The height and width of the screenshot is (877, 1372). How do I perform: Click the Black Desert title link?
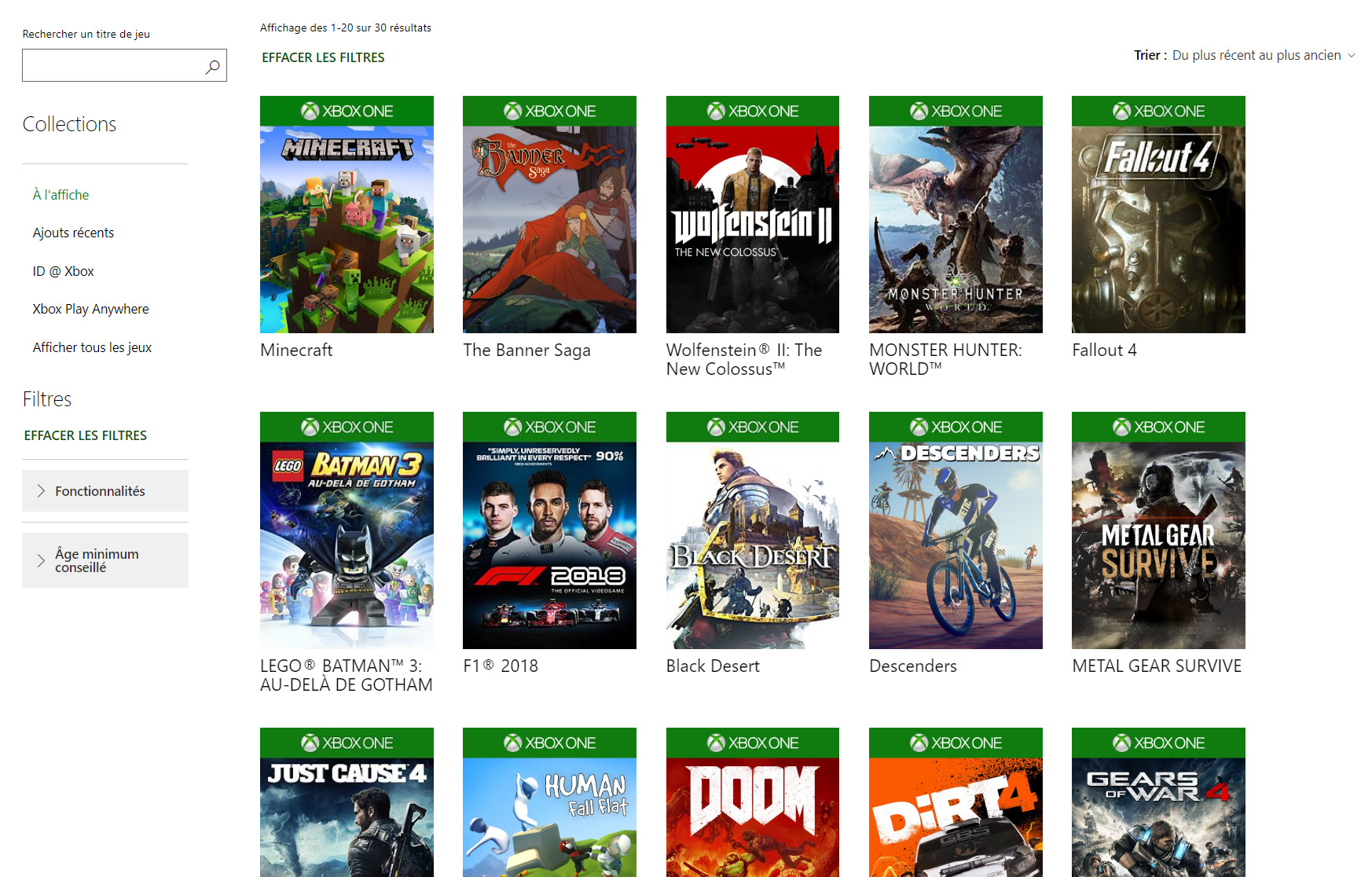[x=713, y=666]
